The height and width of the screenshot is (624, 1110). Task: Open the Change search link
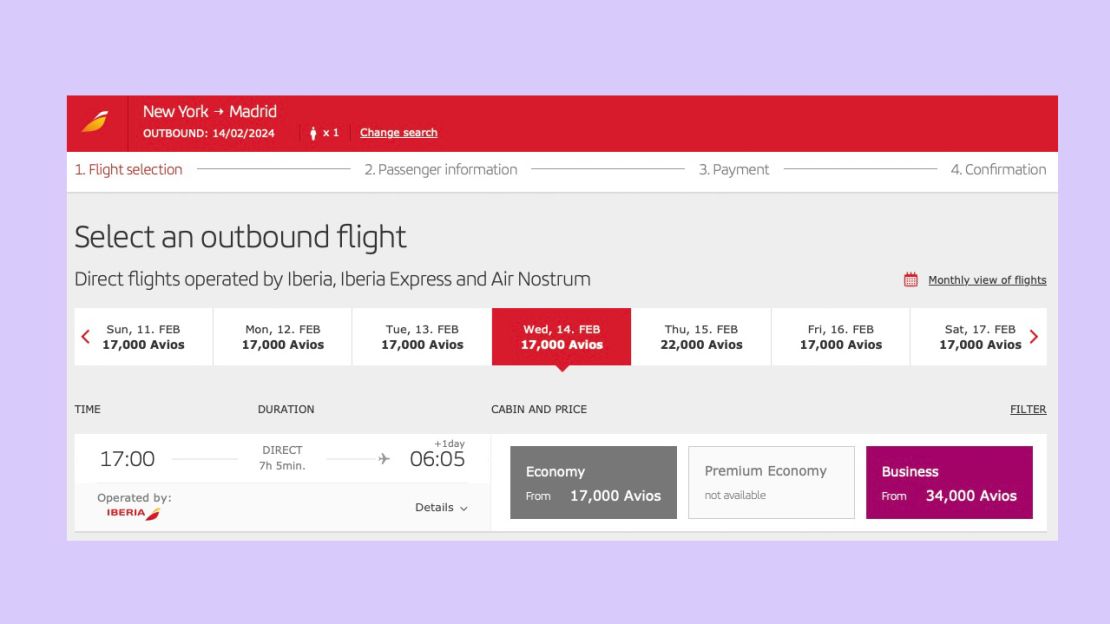[x=399, y=132]
